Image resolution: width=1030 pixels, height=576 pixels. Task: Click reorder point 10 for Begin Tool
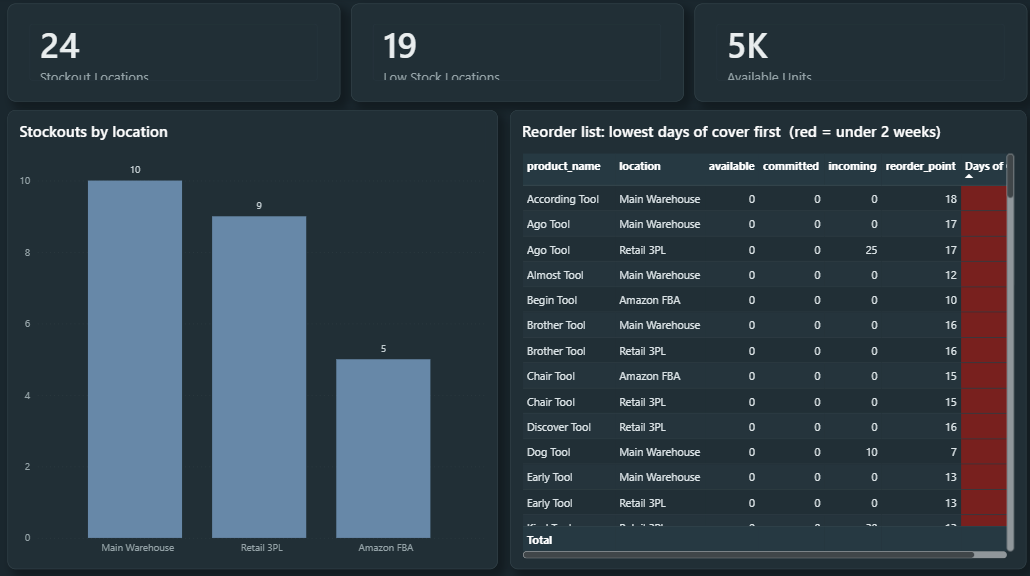pyautogui.click(x=951, y=300)
